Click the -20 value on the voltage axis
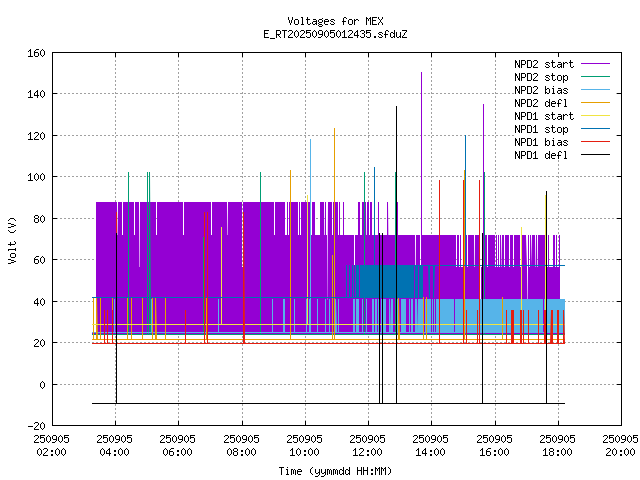 click(x=33, y=426)
